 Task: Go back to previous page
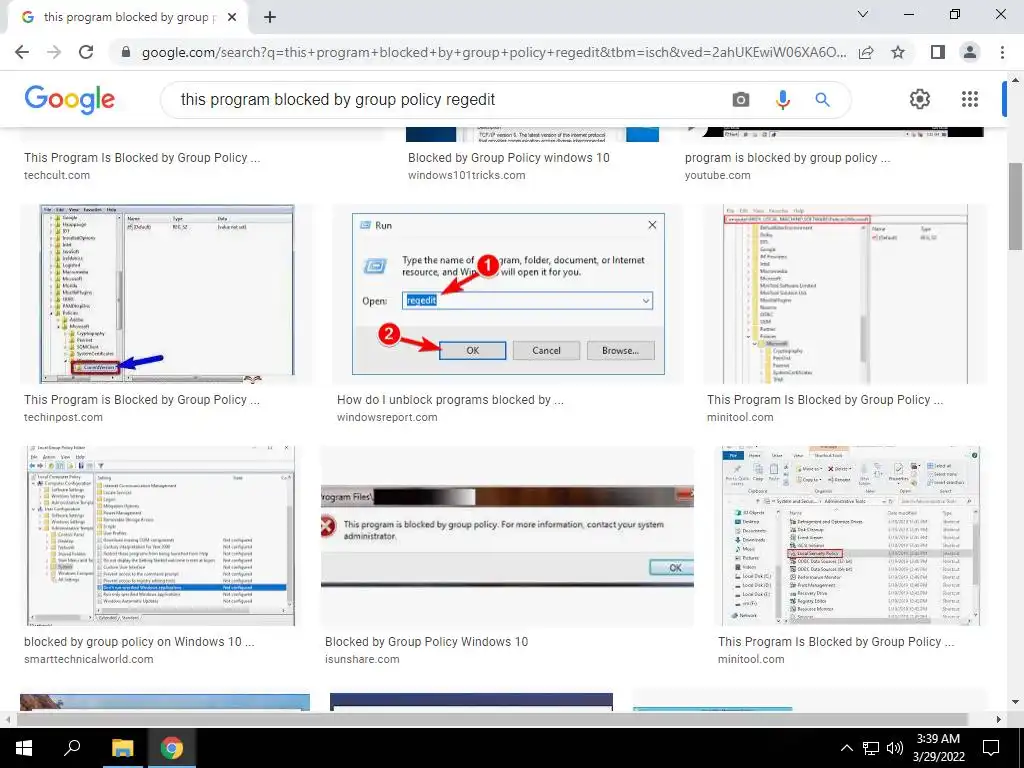click(x=22, y=52)
